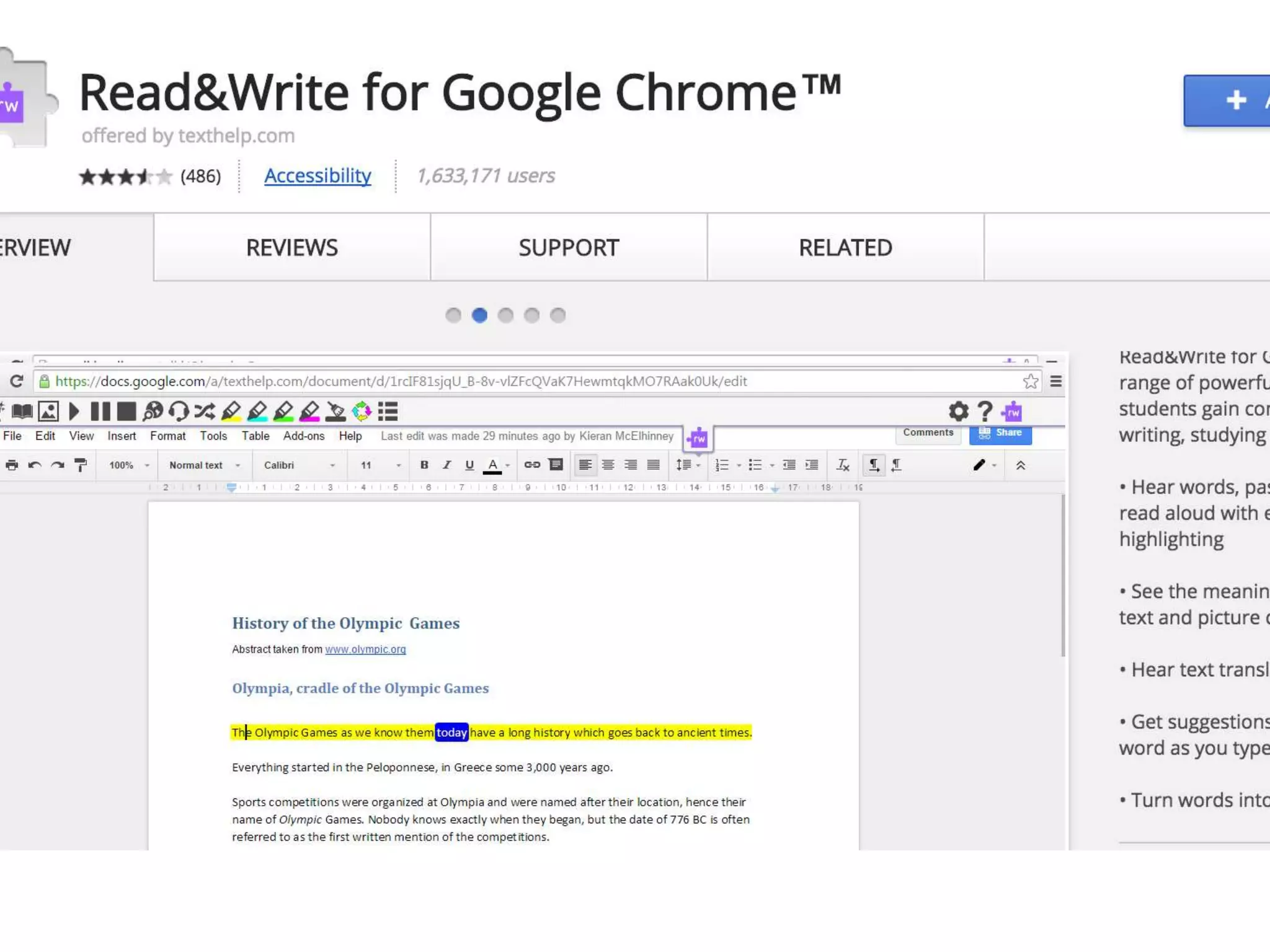
Task: Click the headset translator icon
Action: click(179, 412)
